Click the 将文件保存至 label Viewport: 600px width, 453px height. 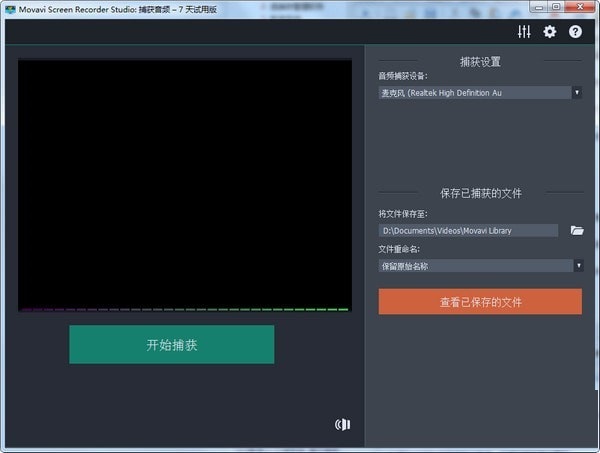pos(403,214)
